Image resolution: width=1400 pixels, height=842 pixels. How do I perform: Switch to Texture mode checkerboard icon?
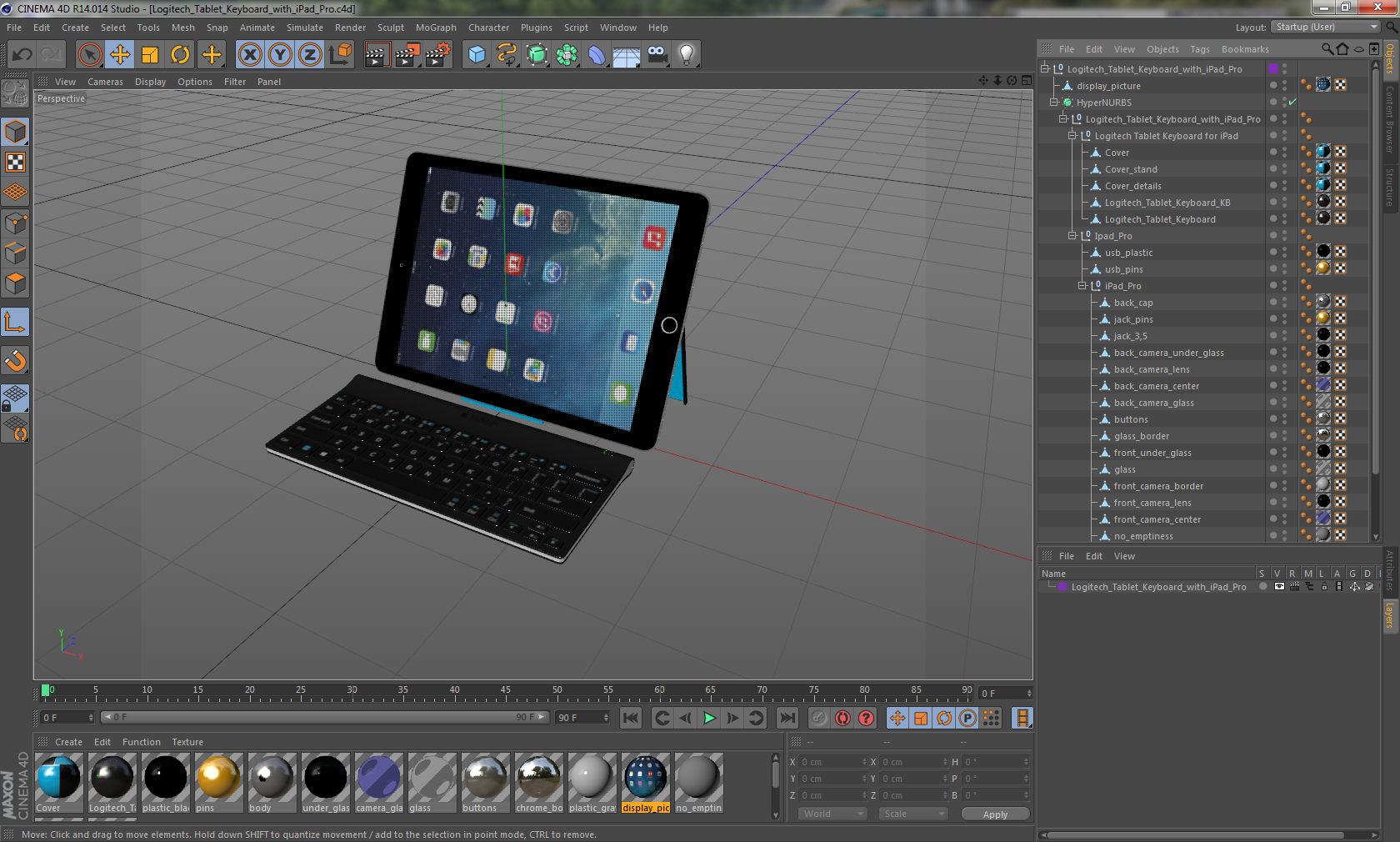point(16,162)
